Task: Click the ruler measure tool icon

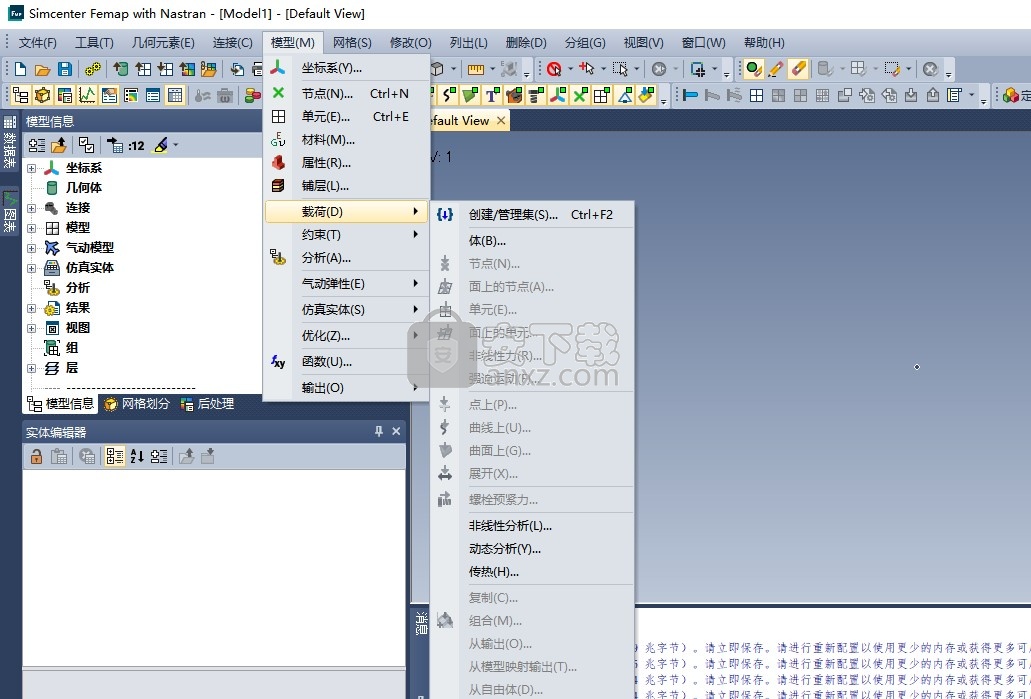Action: (x=476, y=69)
